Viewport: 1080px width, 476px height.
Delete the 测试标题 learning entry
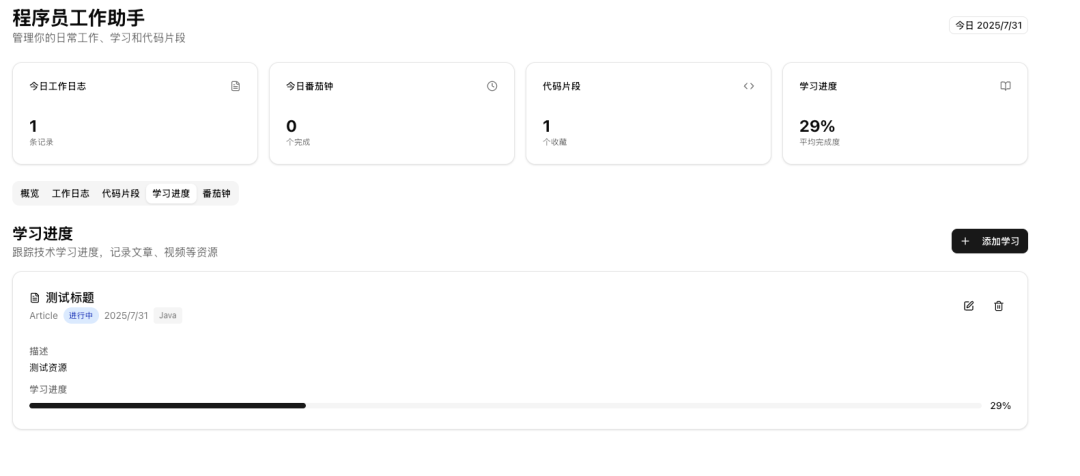click(x=998, y=306)
